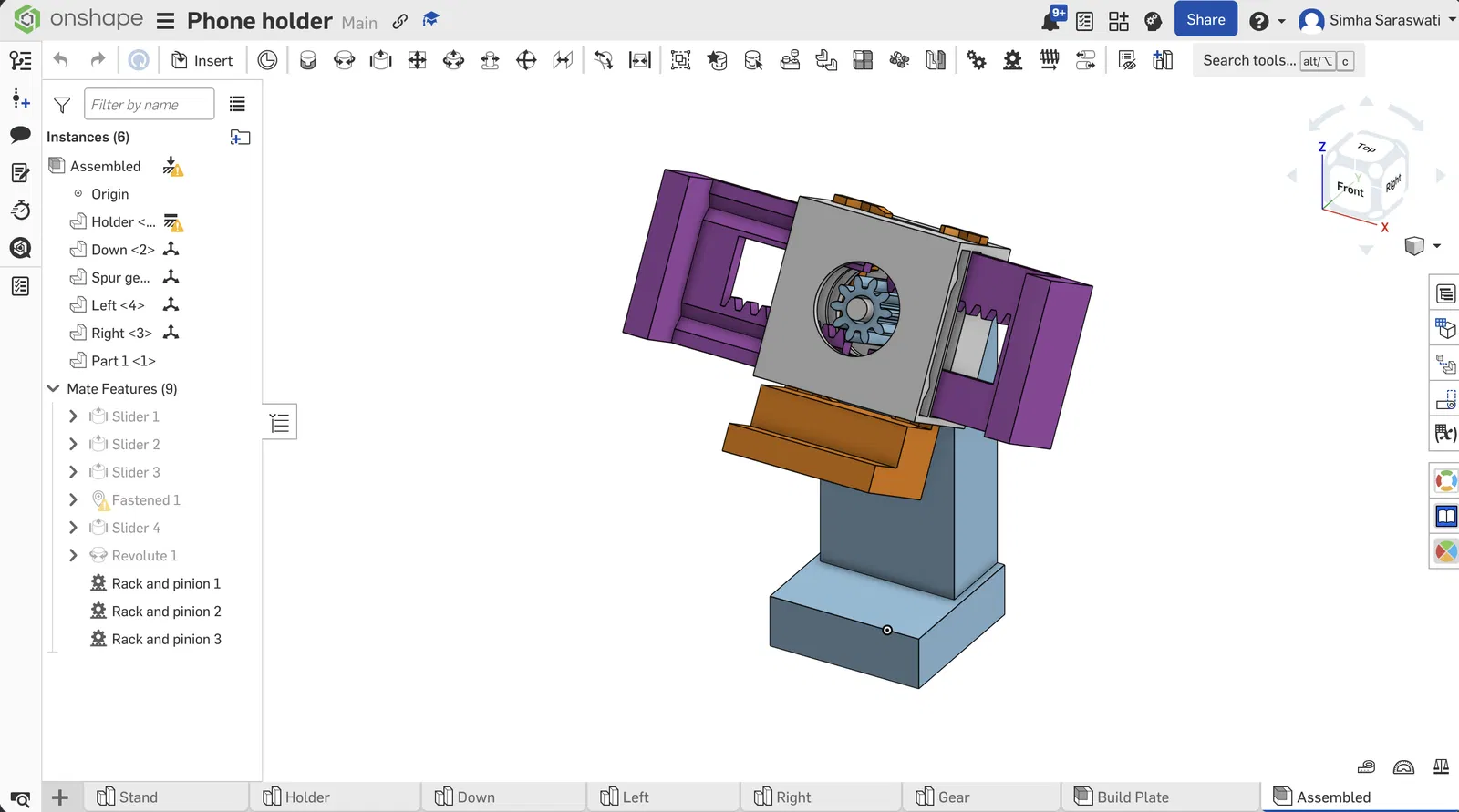Open the App Store grid icon
Screen dimensions: 1459x812
pyautogui.click(x=1119, y=21)
